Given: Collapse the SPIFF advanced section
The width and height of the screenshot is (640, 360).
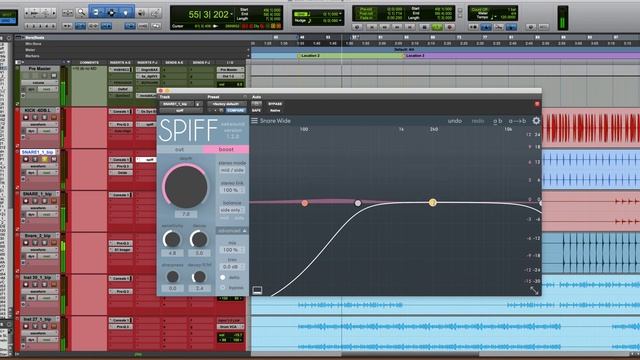Looking at the screenshot, I should tap(232, 231).
